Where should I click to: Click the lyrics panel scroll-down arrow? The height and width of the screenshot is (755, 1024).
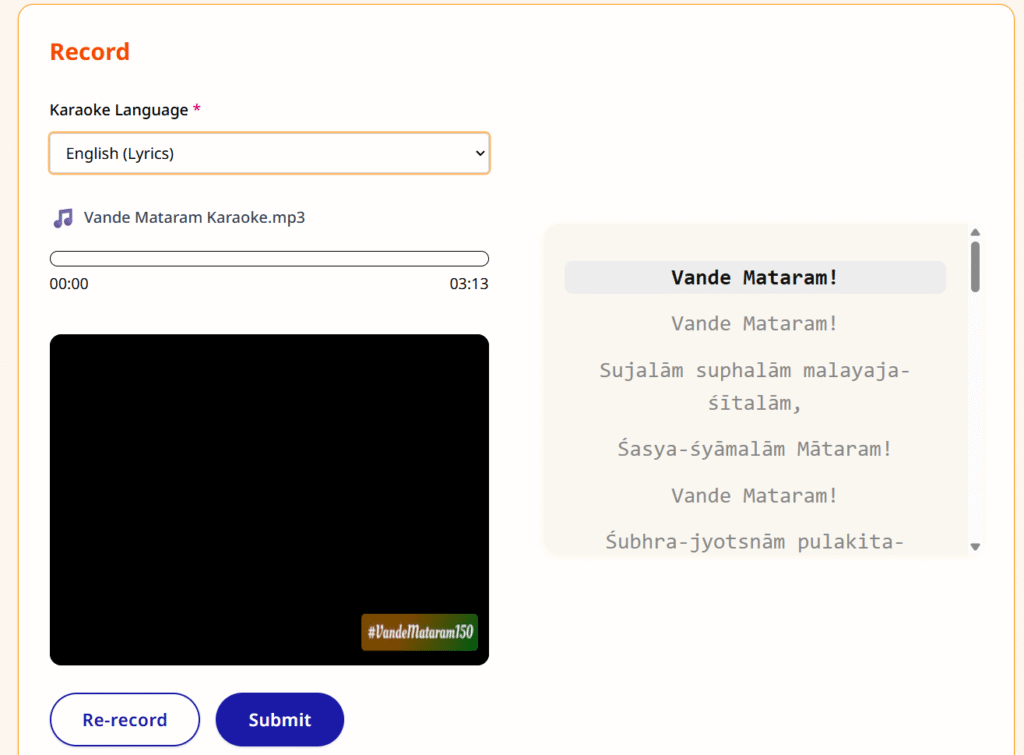pyautogui.click(x=975, y=546)
